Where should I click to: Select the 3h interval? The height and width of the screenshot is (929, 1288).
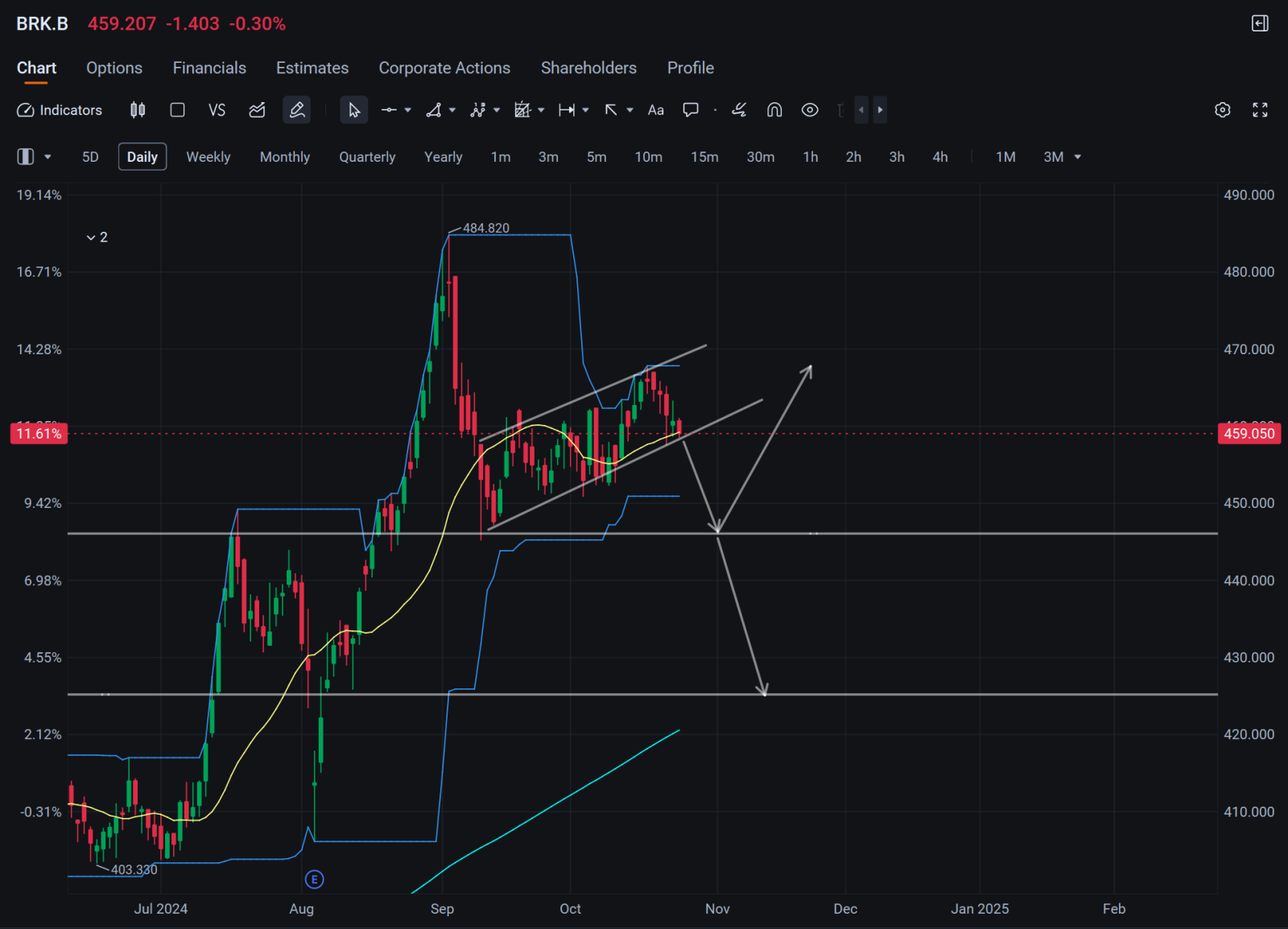(897, 157)
